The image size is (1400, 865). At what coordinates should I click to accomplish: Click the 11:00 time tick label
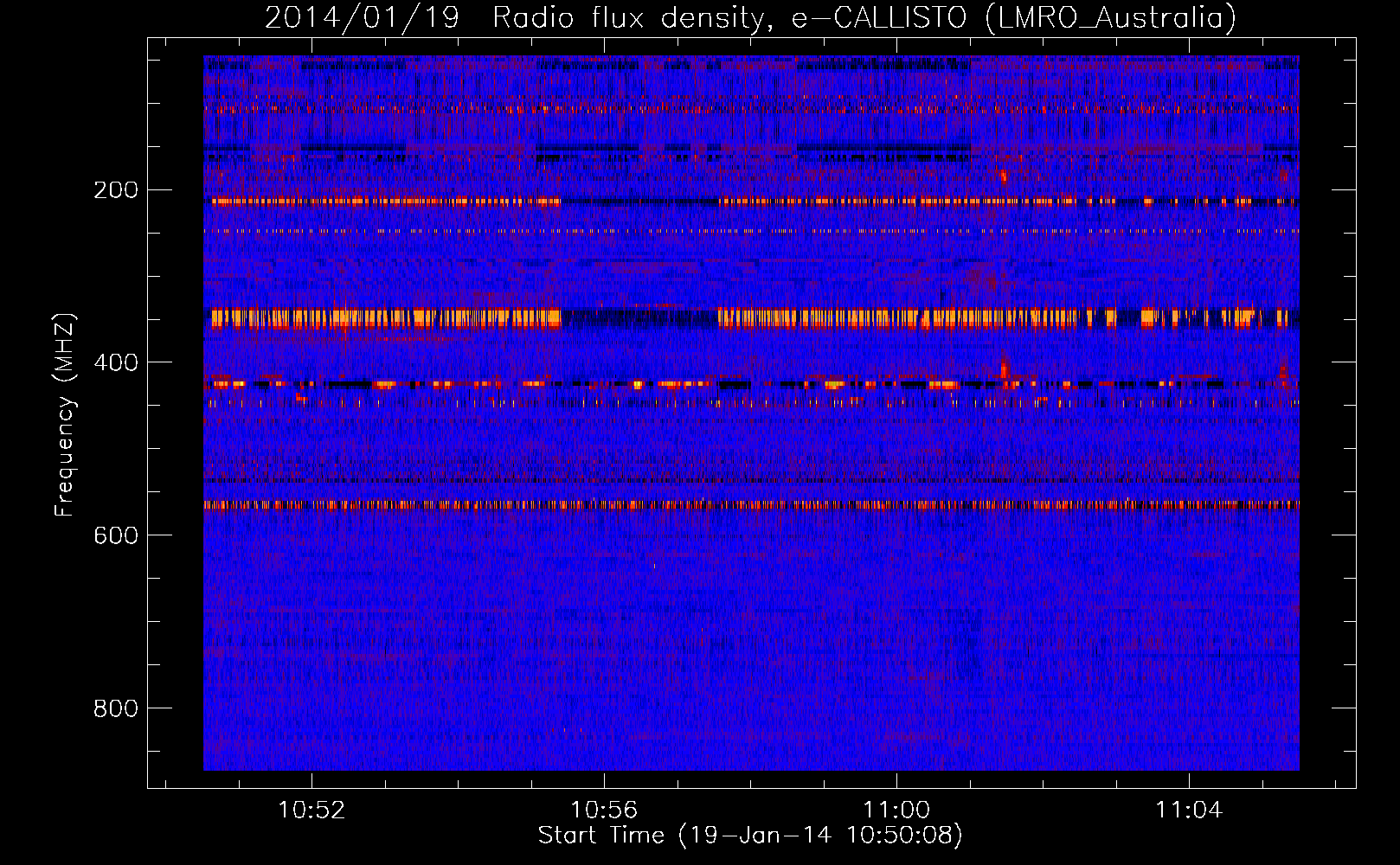(896, 810)
